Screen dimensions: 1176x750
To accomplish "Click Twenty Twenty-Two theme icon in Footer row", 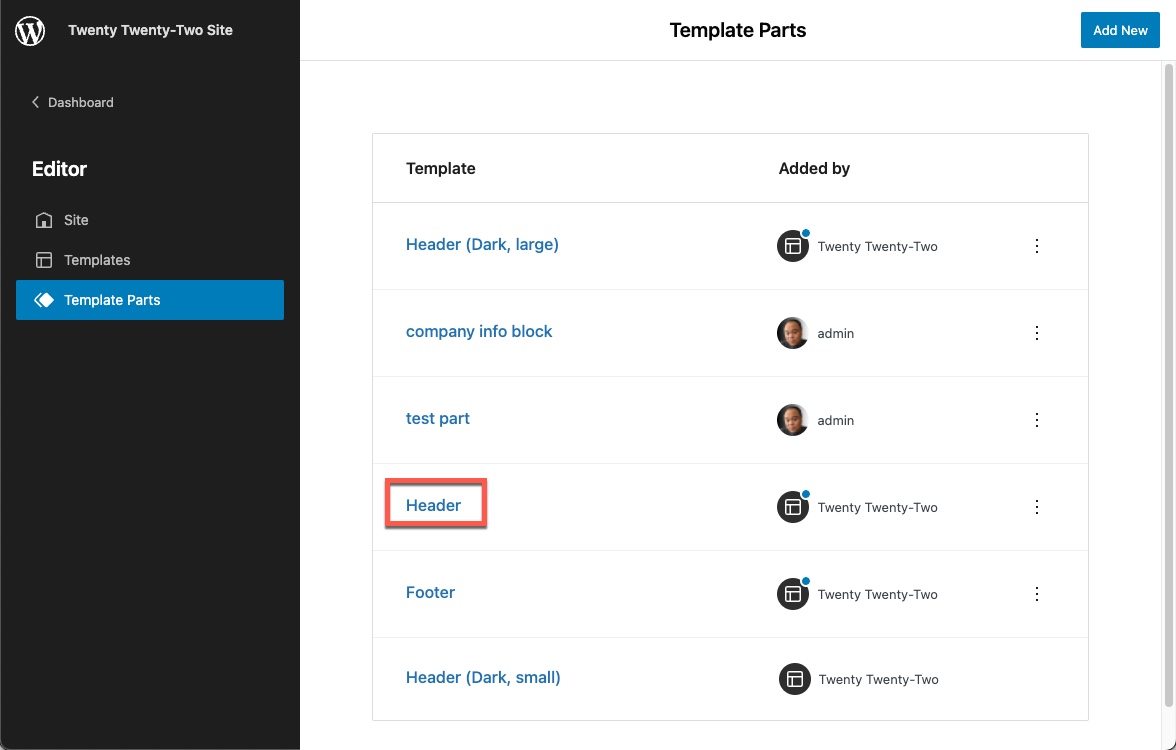I will [793, 594].
